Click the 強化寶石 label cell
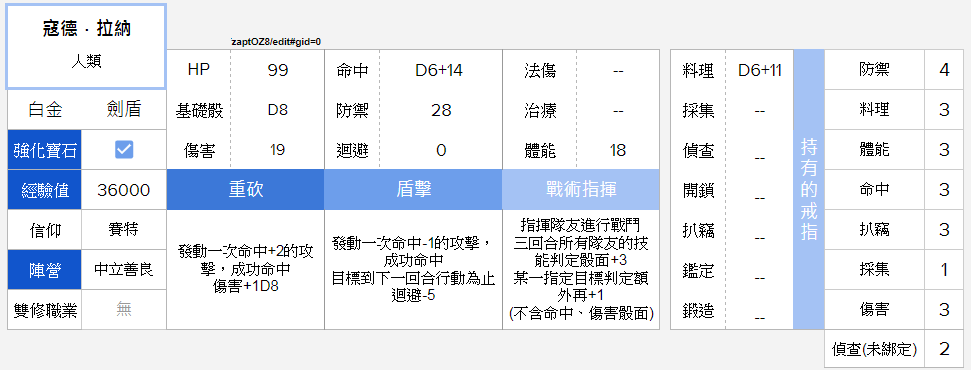 [x=45, y=149]
